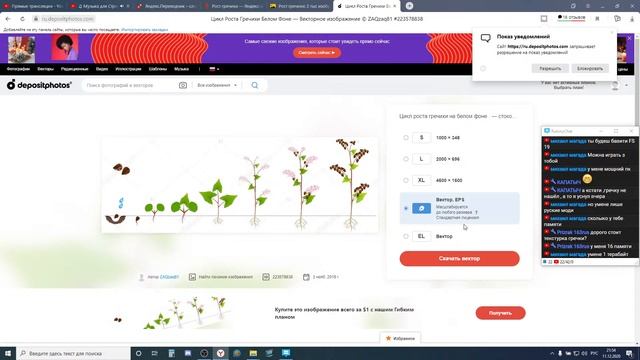Image resolution: width=640 pixels, height=360 pixels.
Task: Open the Музыка menu
Action: click(x=182, y=69)
